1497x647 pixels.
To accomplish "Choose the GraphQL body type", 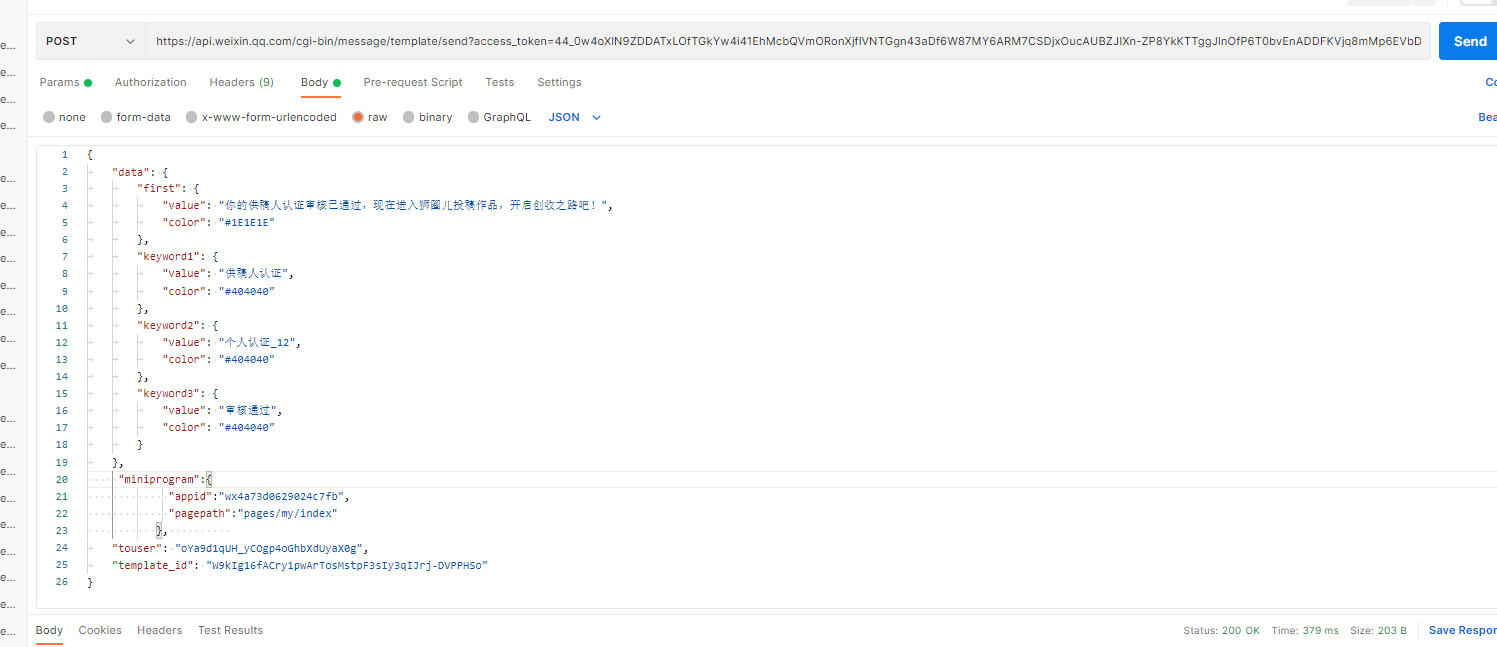I will click(500, 117).
